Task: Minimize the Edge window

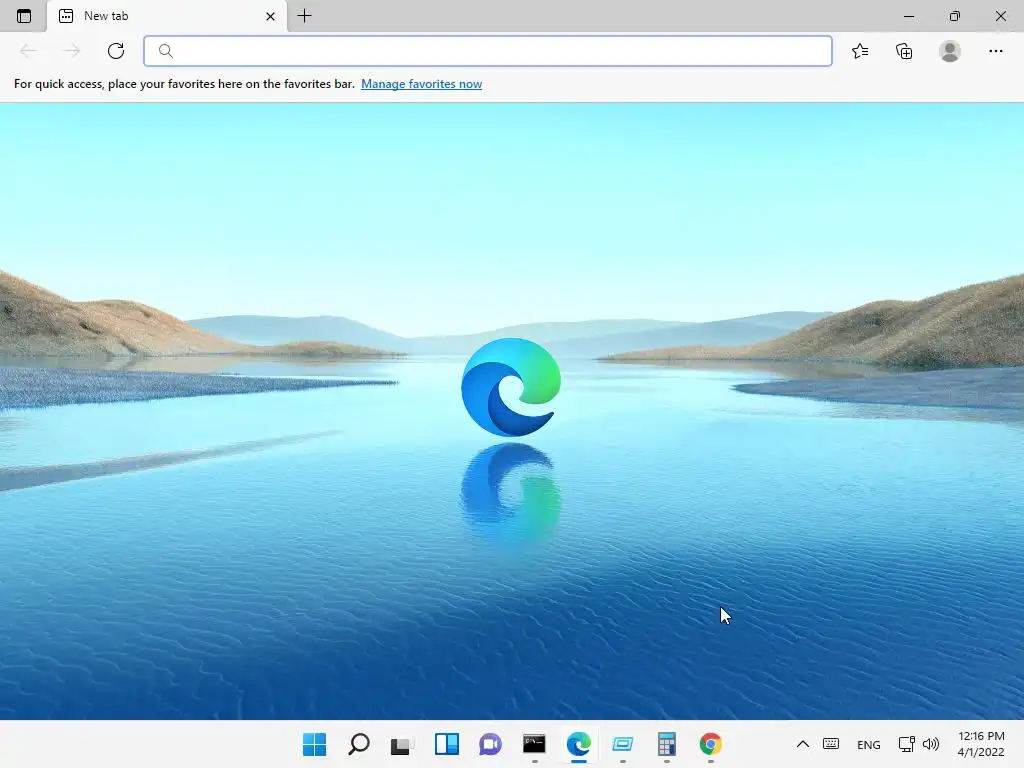Action: (909, 16)
